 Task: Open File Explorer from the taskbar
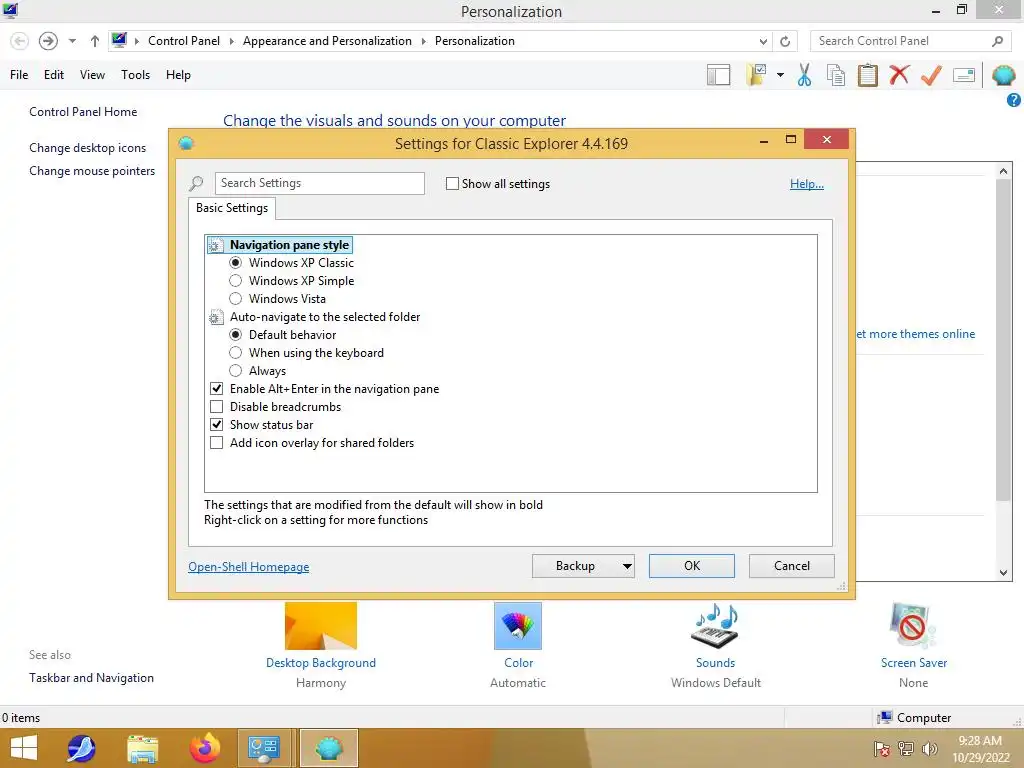coord(142,748)
